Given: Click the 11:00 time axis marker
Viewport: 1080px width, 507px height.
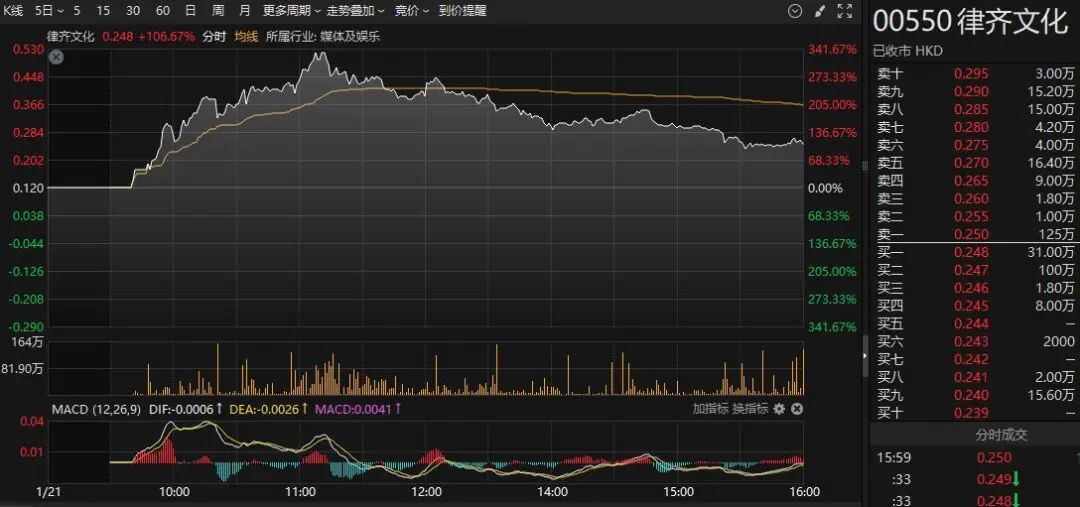Looking at the screenshot, I should click(x=300, y=492).
